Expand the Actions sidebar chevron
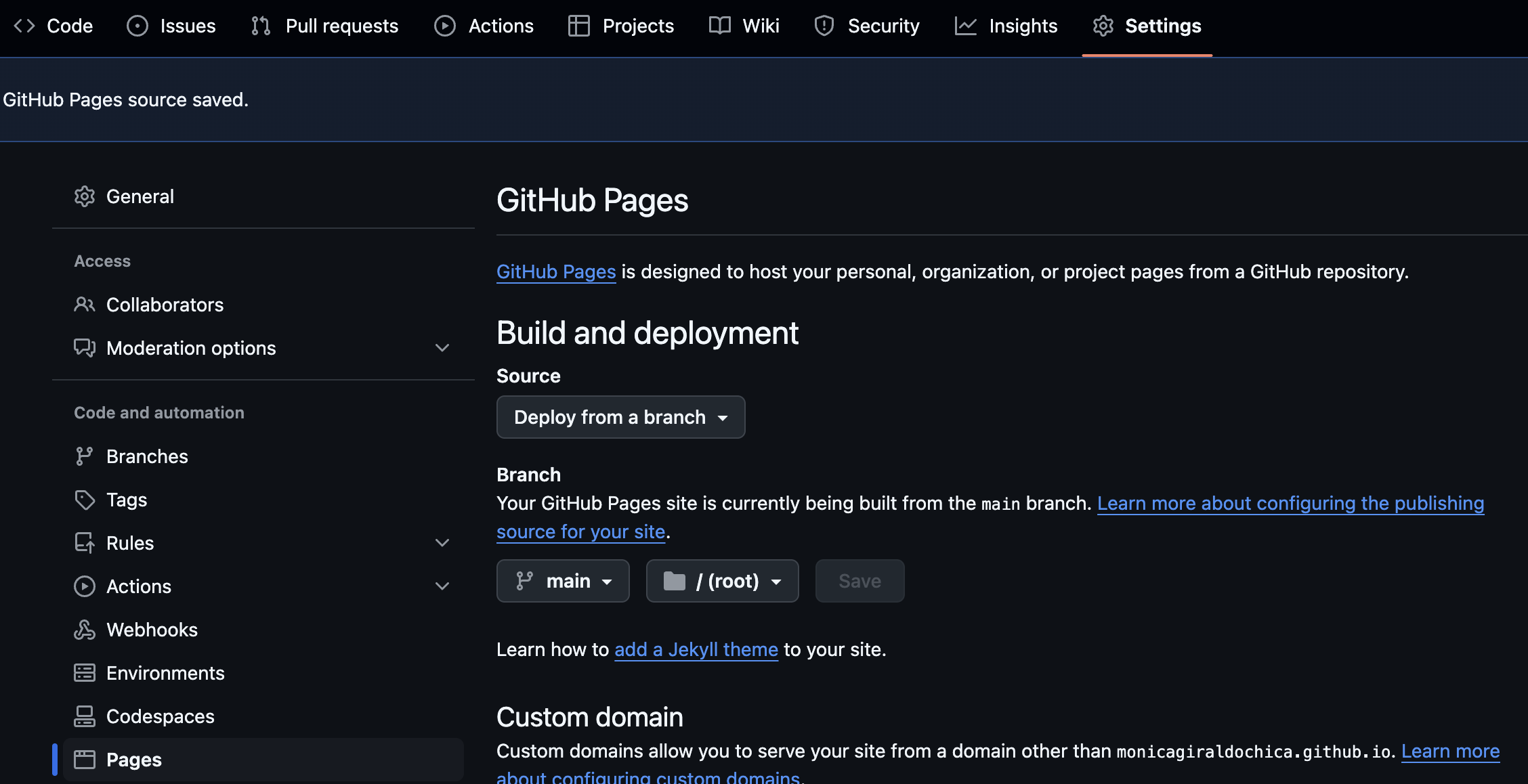This screenshot has height=784, width=1528. (x=442, y=586)
